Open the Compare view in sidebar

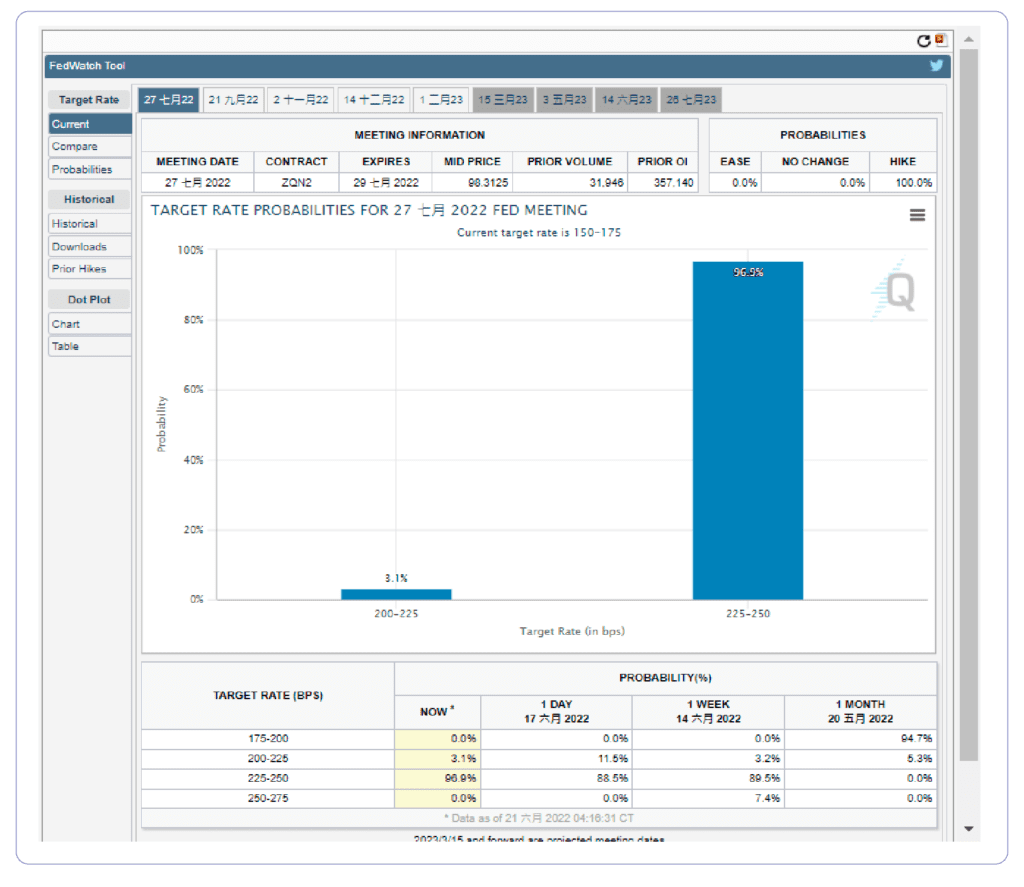coord(89,146)
